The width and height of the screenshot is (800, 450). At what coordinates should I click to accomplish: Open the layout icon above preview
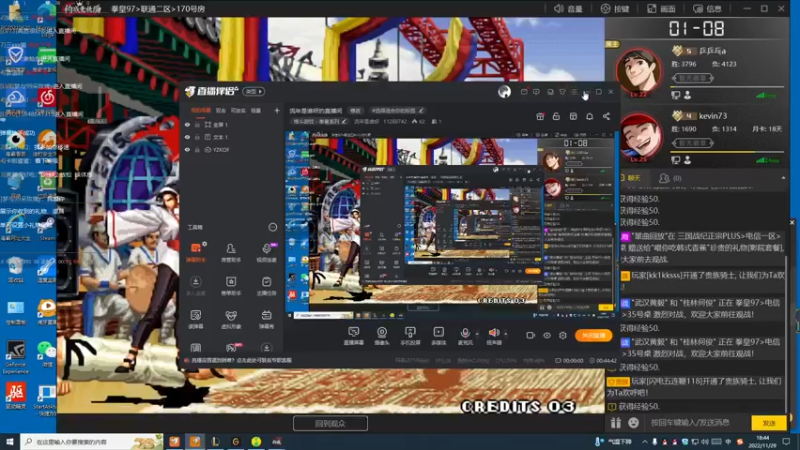[x=573, y=116]
